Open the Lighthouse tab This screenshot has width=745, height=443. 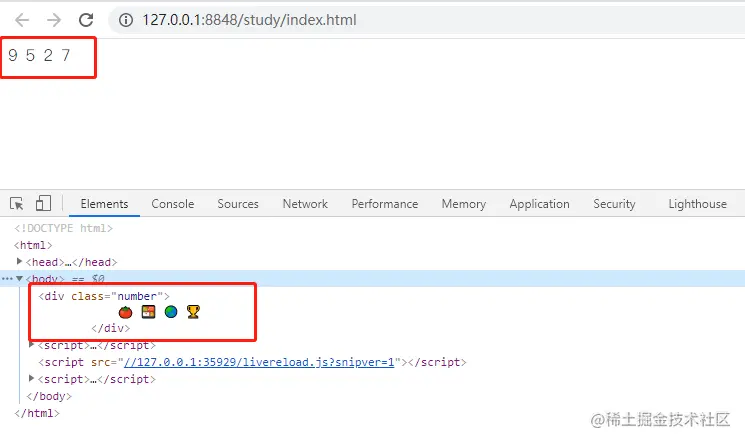(697, 204)
